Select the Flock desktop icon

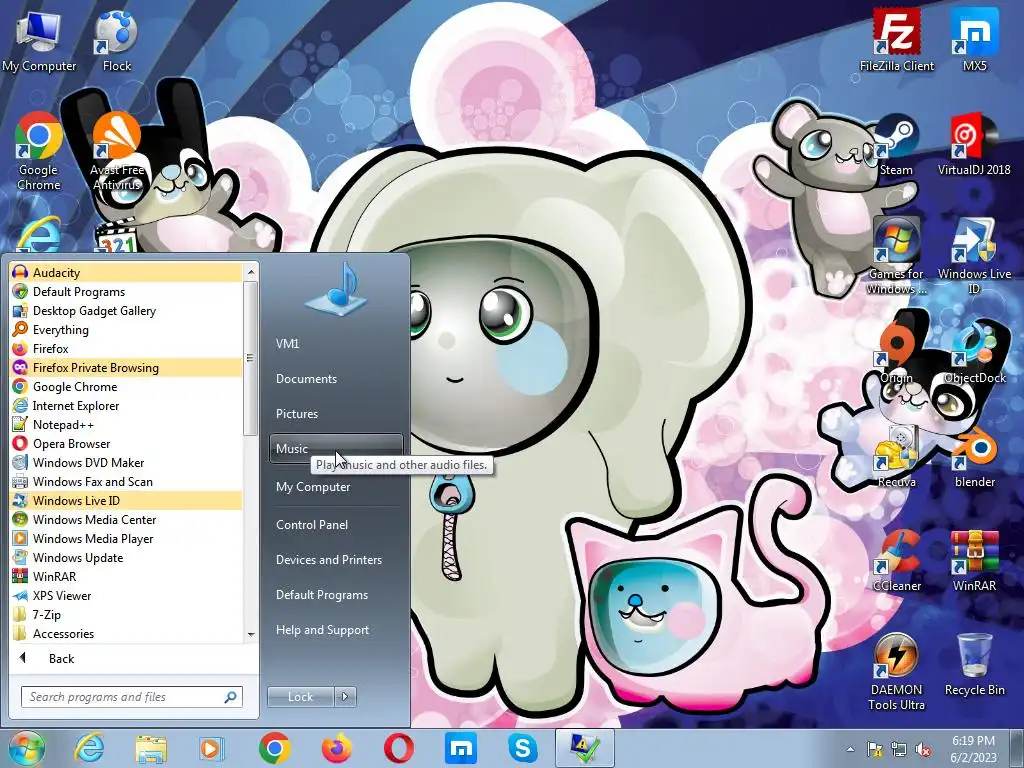pyautogui.click(x=116, y=39)
